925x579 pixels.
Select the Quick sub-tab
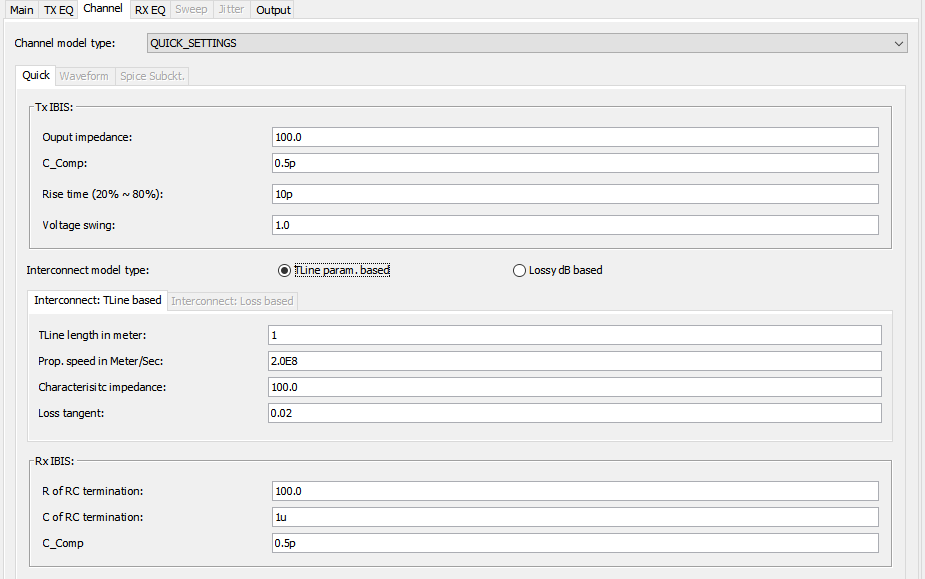[36, 76]
